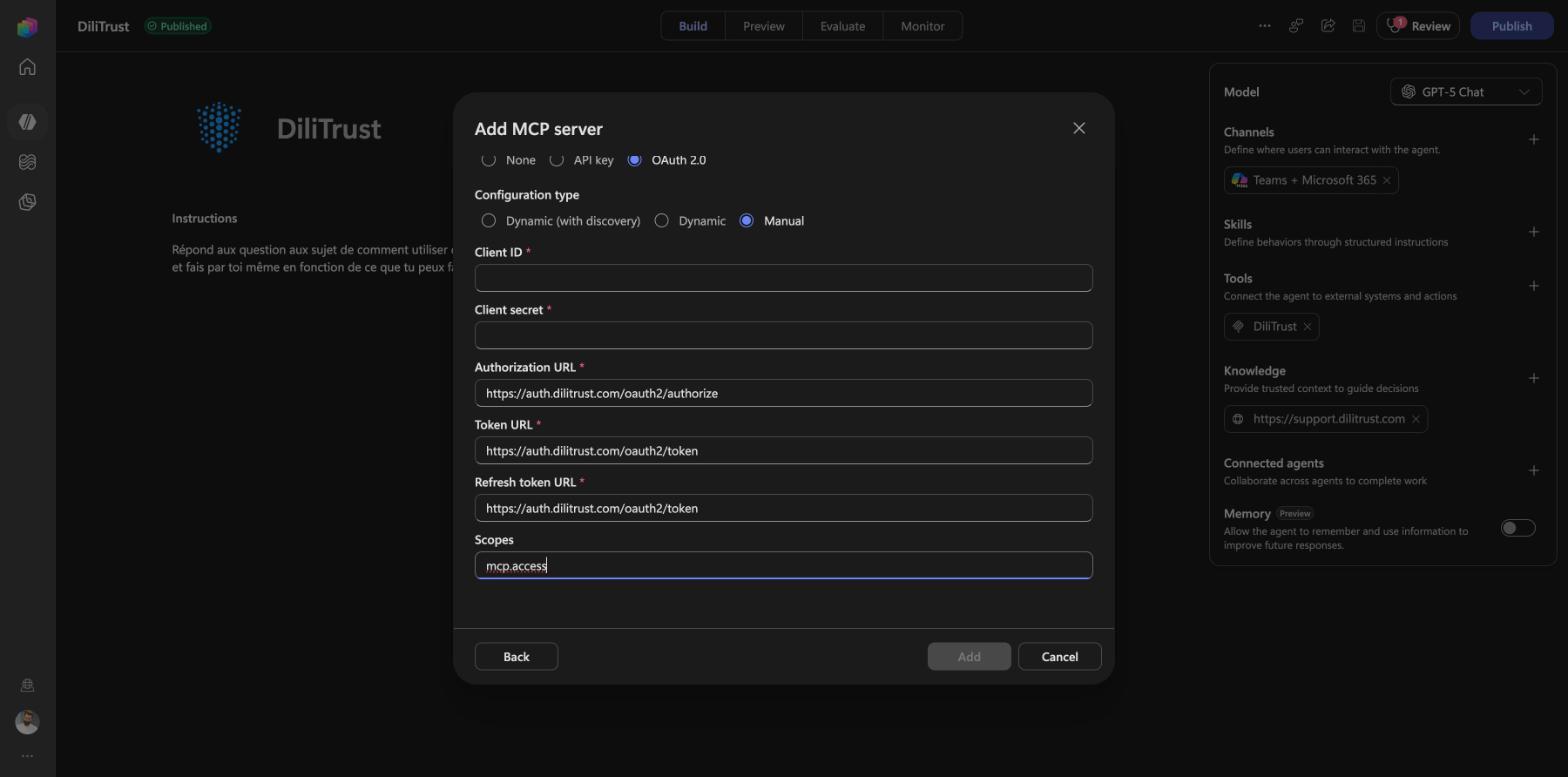This screenshot has width=1568, height=777.
Task: Click the Instructions text starting 'Répond aux question'
Action: pyautogui.click(x=312, y=258)
